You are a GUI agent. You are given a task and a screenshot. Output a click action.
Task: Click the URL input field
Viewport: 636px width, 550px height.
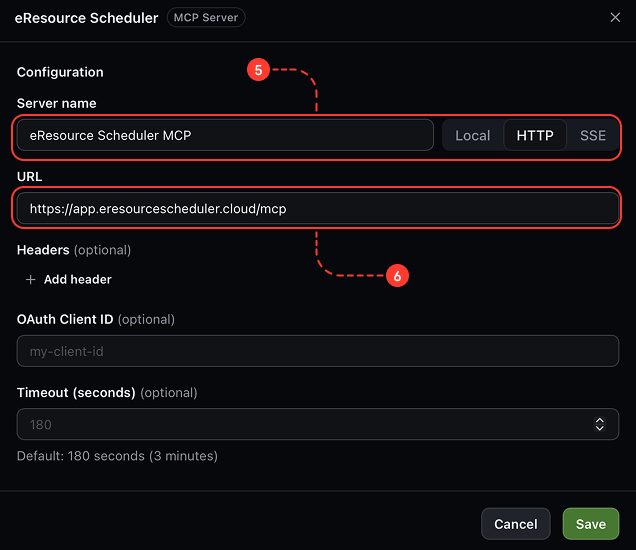point(318,208)
